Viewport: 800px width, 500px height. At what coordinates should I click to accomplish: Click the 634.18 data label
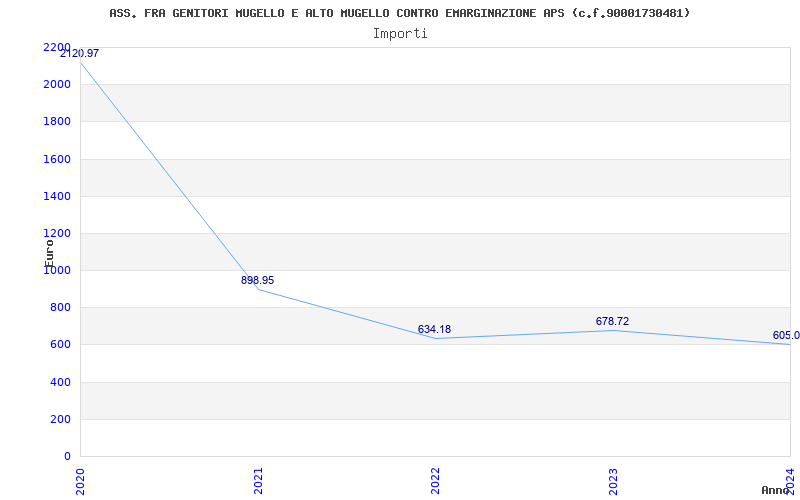click(x=434, y=330)
